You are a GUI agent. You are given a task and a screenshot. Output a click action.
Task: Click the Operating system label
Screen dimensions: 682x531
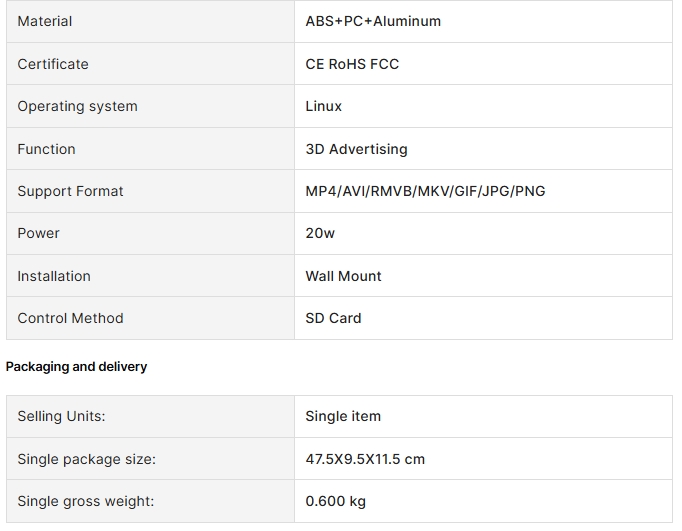coord(77,106)
